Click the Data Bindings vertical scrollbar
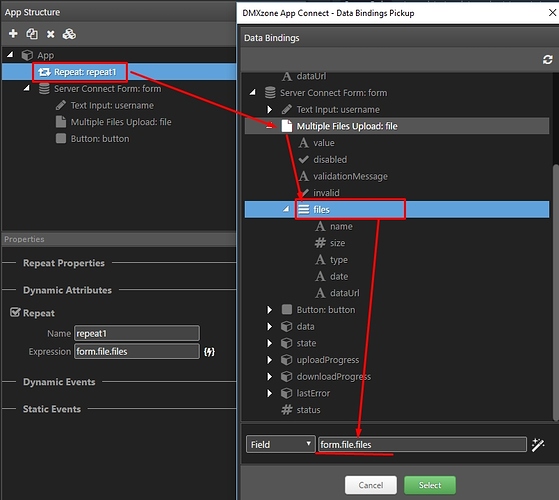The width and height of the screenshot is (559, 500). [x=555, y=292]
